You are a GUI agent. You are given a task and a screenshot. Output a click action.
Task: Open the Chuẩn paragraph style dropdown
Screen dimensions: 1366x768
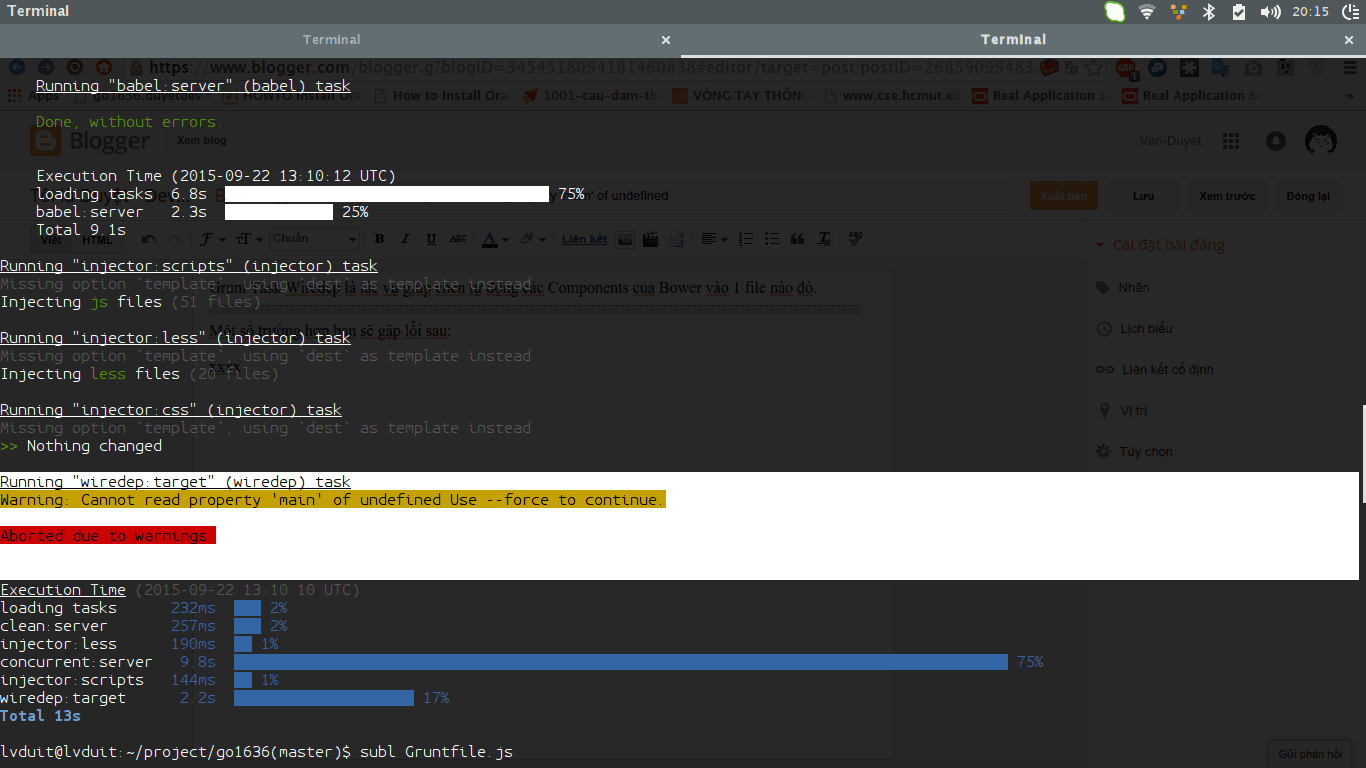pyautogui.click(x=313, y=238)
